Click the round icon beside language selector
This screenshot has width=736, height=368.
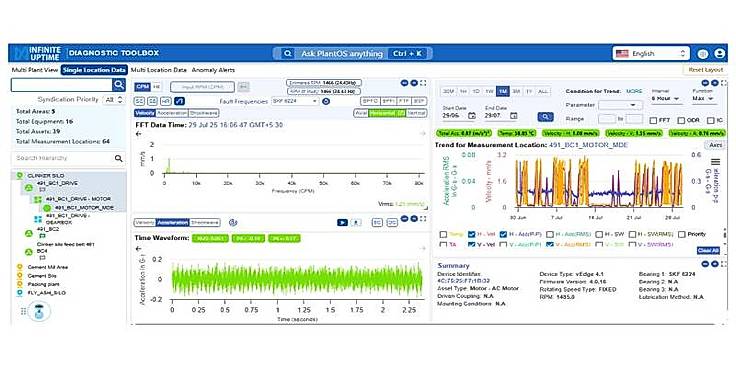tap(702, 54)
